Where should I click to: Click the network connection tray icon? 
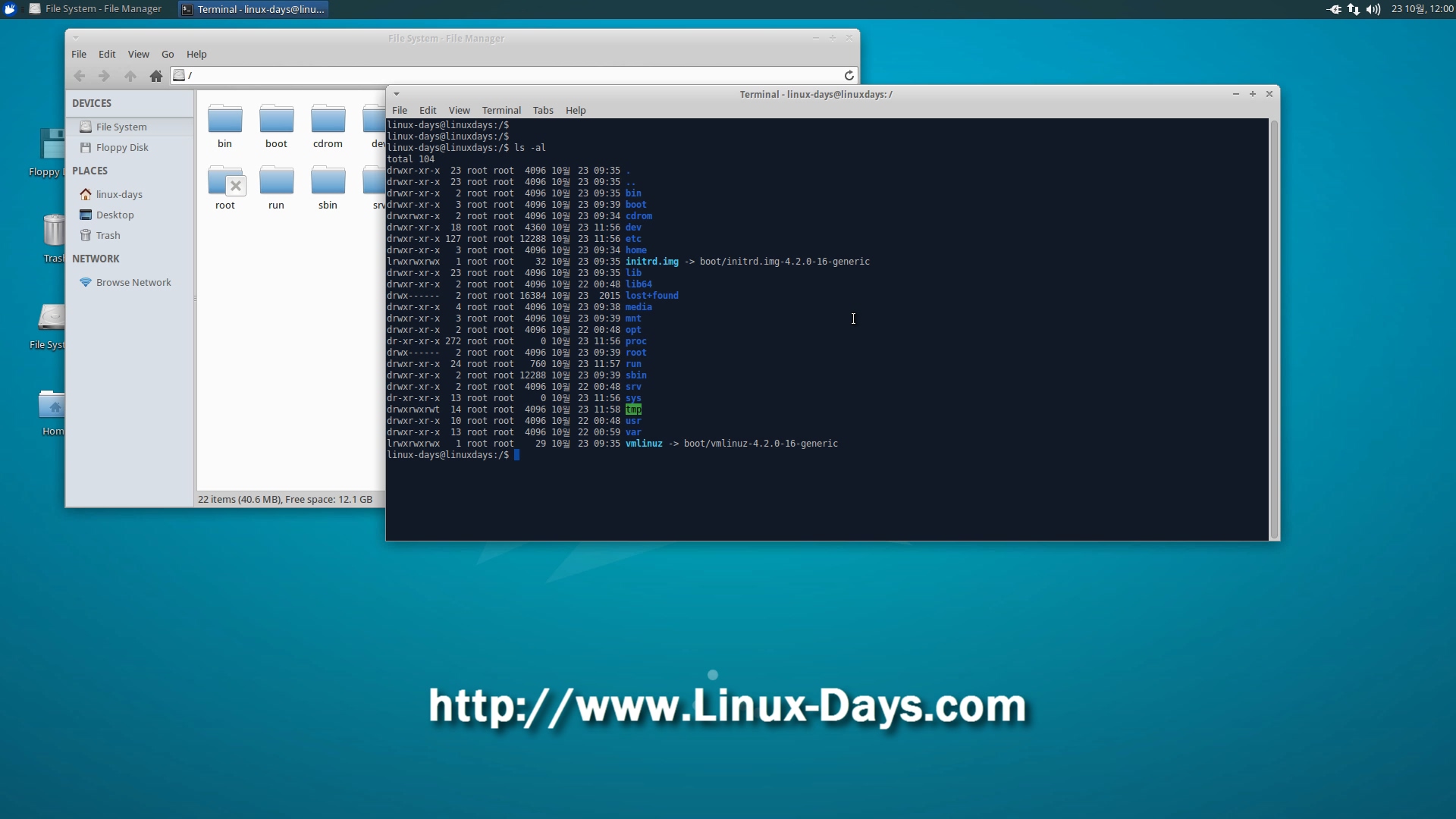click(1354, 9)
